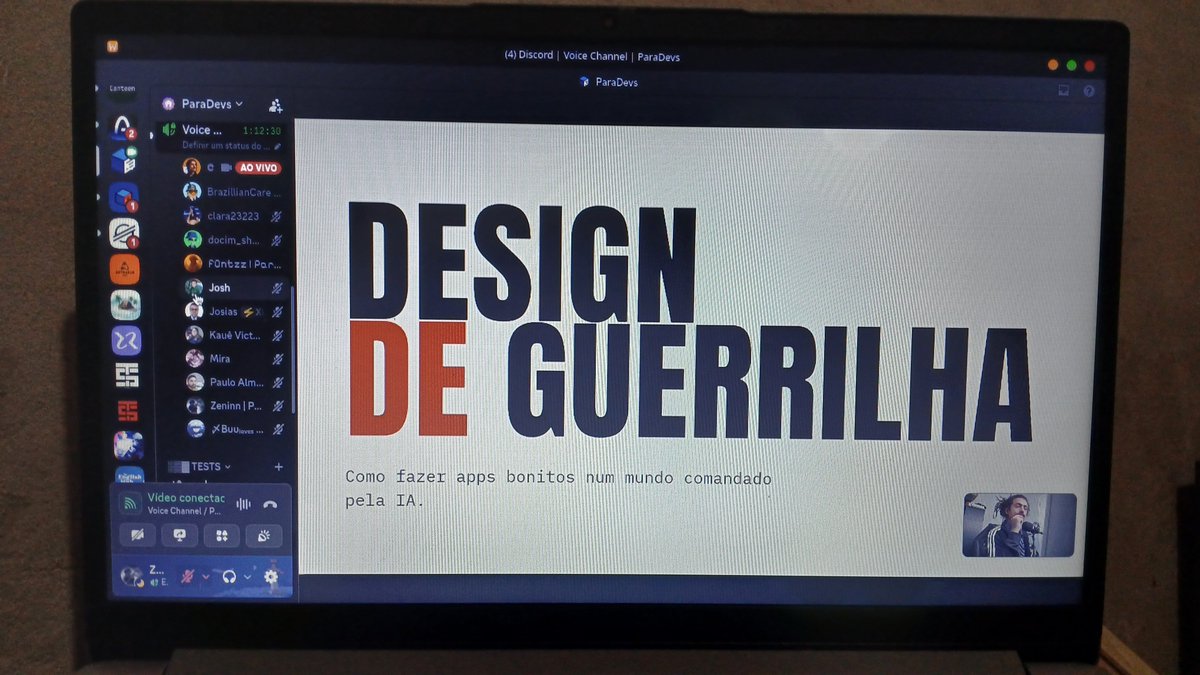The width and height of the screenshot is (1200, 675).
Task: Open the blue box server icon
Action: click(x=125, y=160)
